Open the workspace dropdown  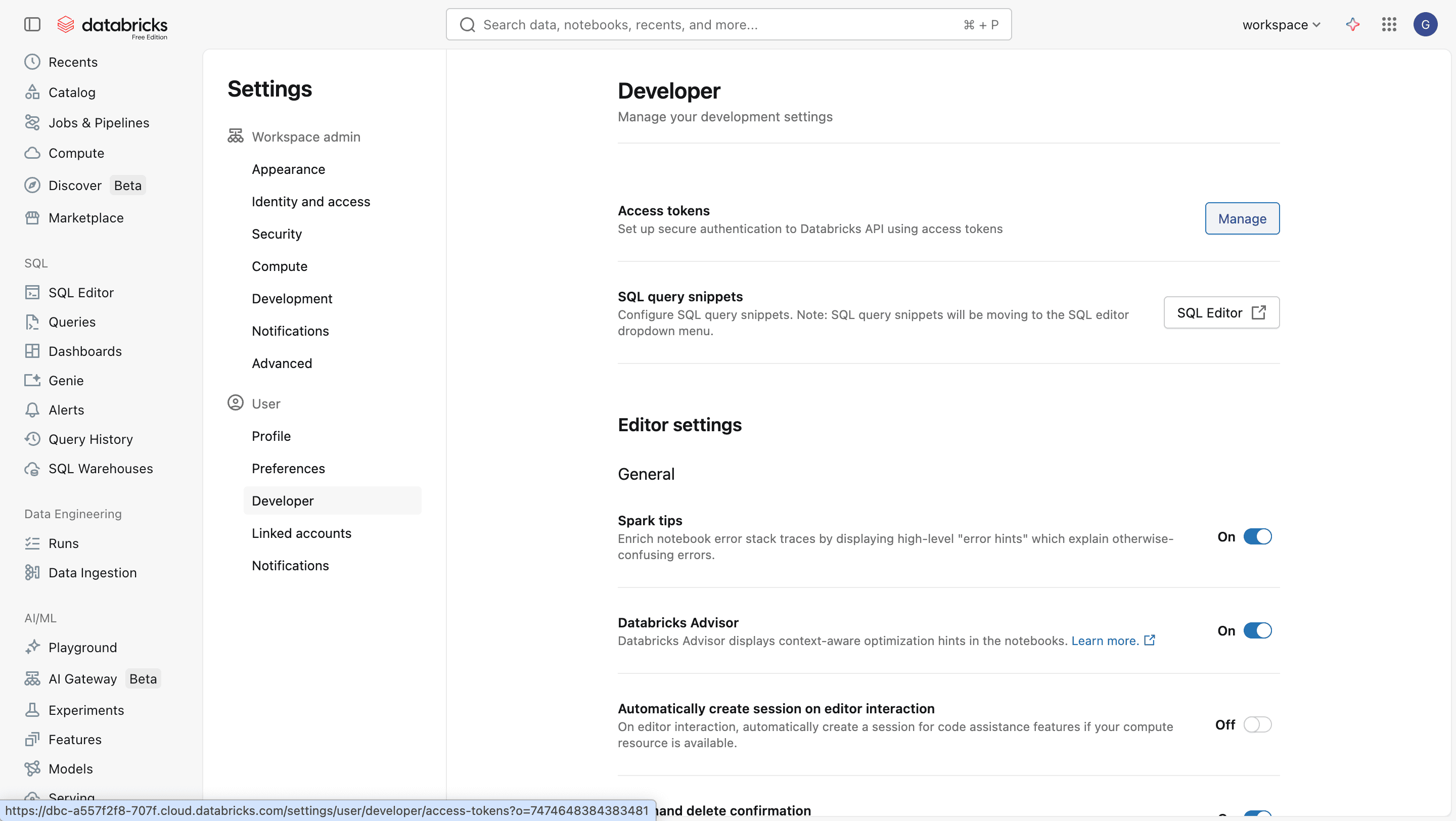1280,24
